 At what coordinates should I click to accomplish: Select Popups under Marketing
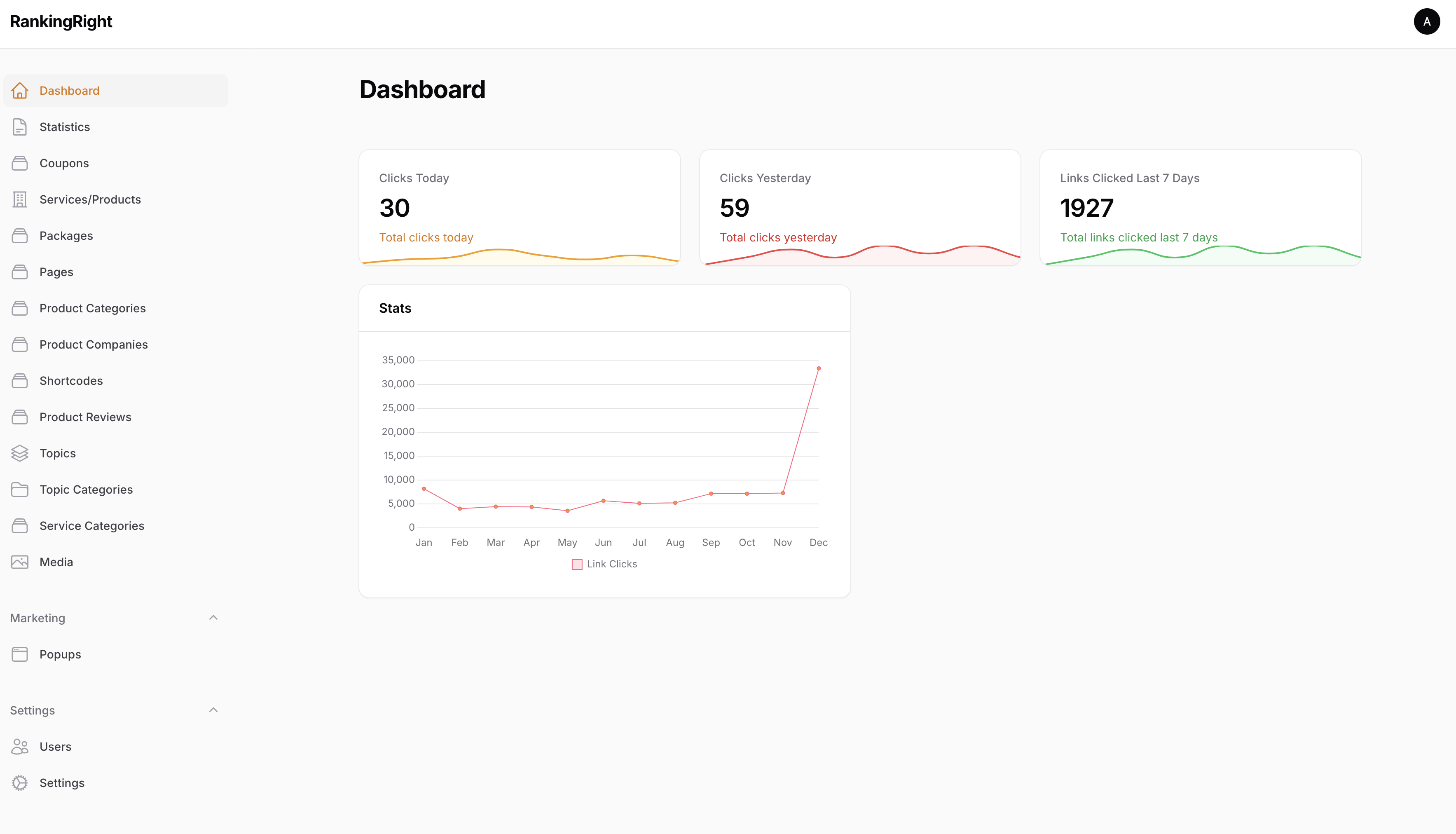pyautogui.click(x=60, y=654)
